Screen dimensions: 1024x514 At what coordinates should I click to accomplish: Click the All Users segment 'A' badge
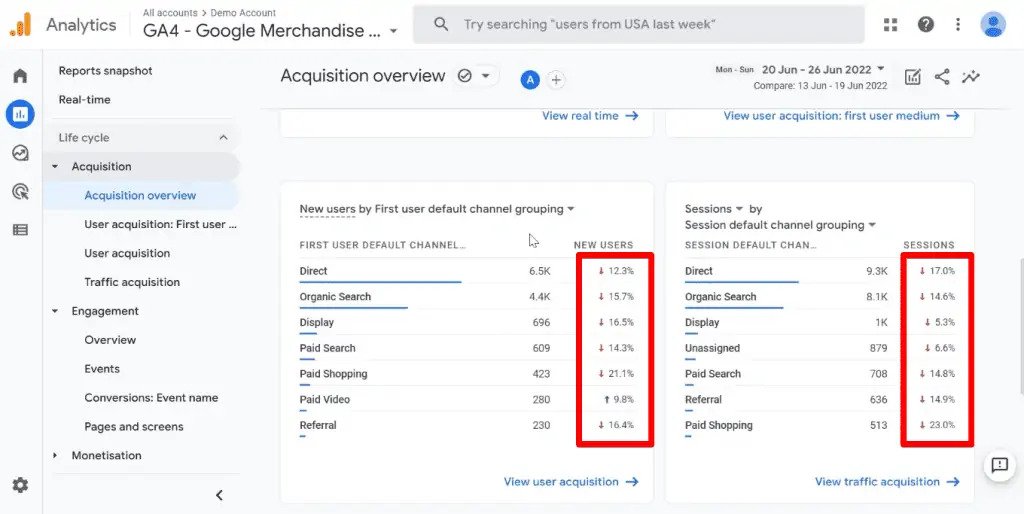pos(530,80)
